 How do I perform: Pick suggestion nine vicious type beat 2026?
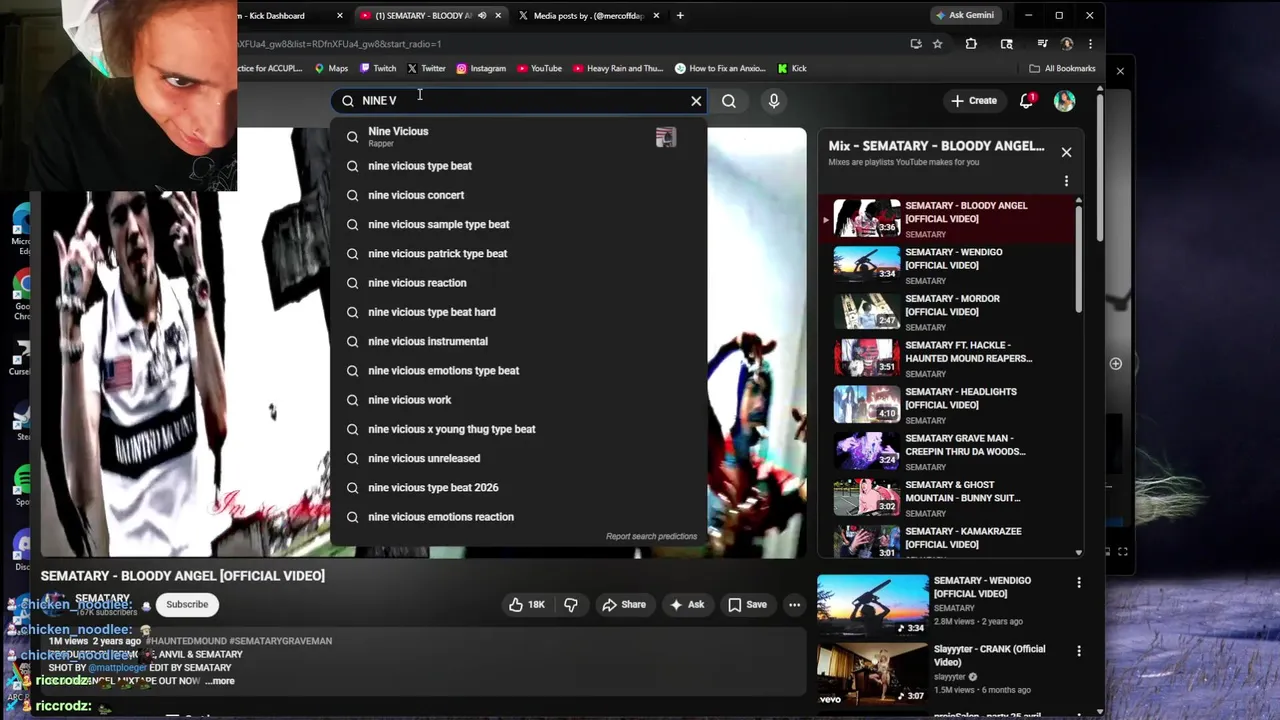coord(518,487)
